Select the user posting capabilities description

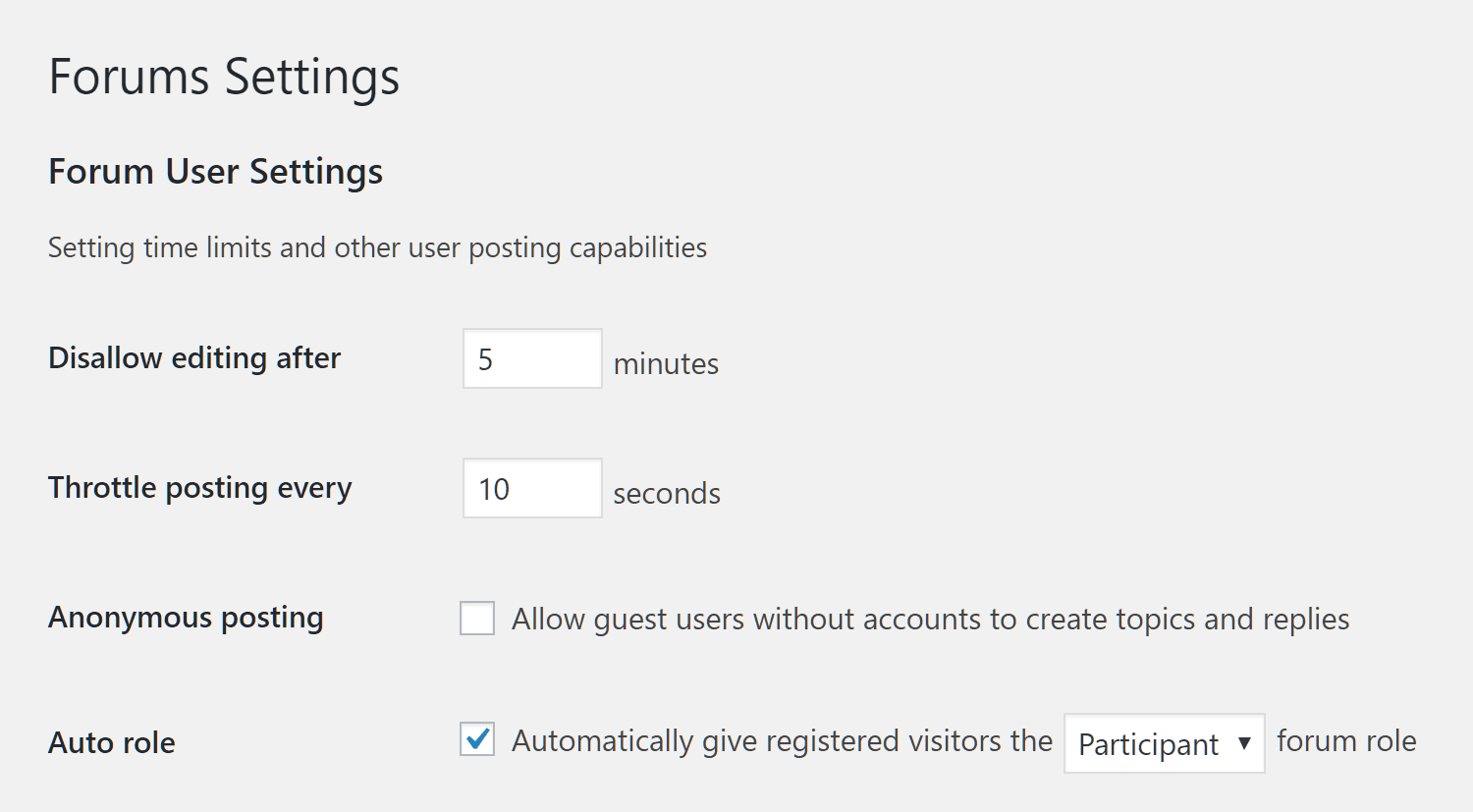[x=376, y=247]
